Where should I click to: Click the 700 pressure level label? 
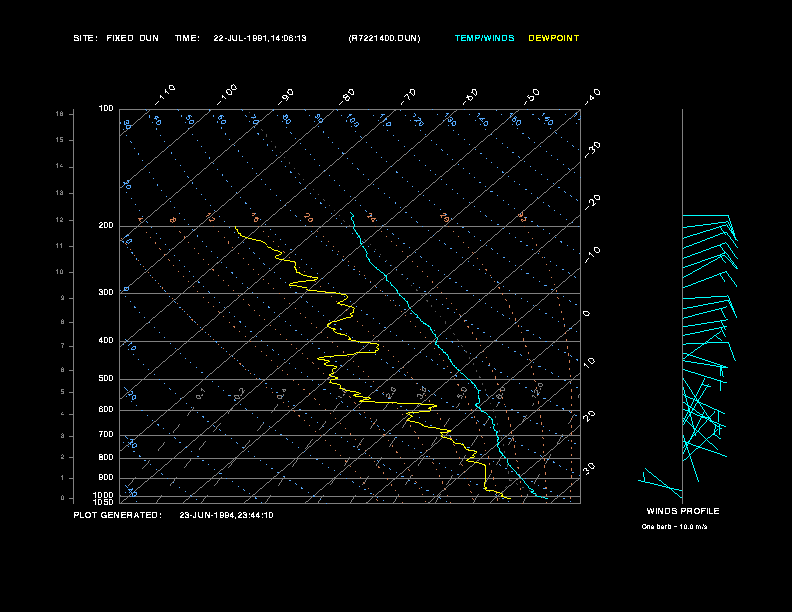106,434
